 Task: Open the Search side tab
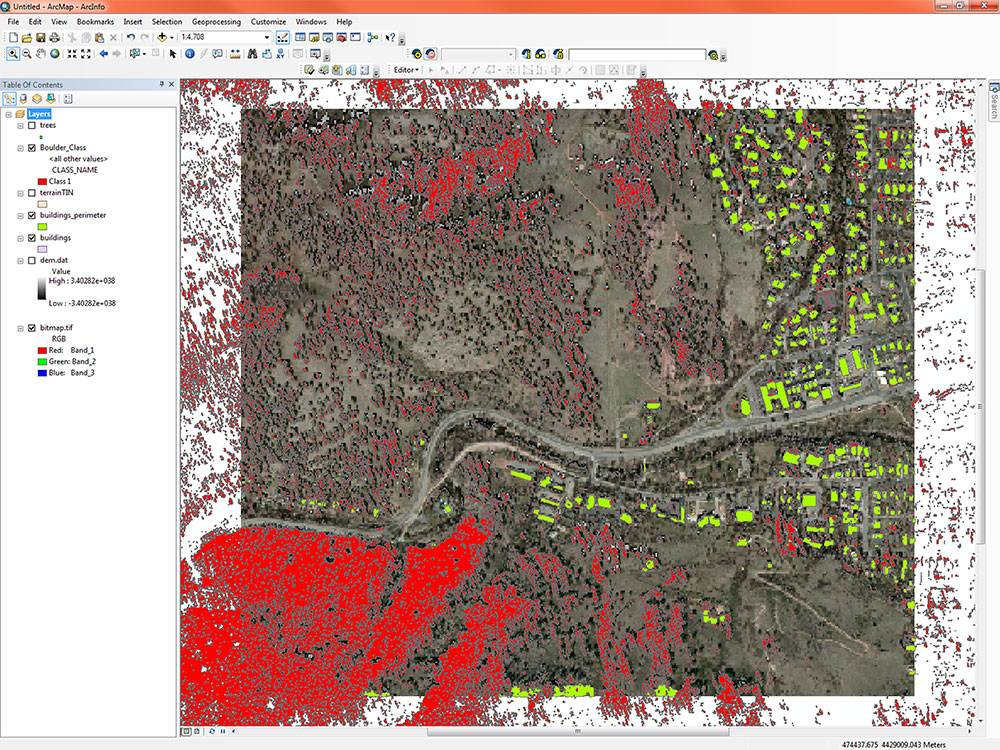click(993, 102)
